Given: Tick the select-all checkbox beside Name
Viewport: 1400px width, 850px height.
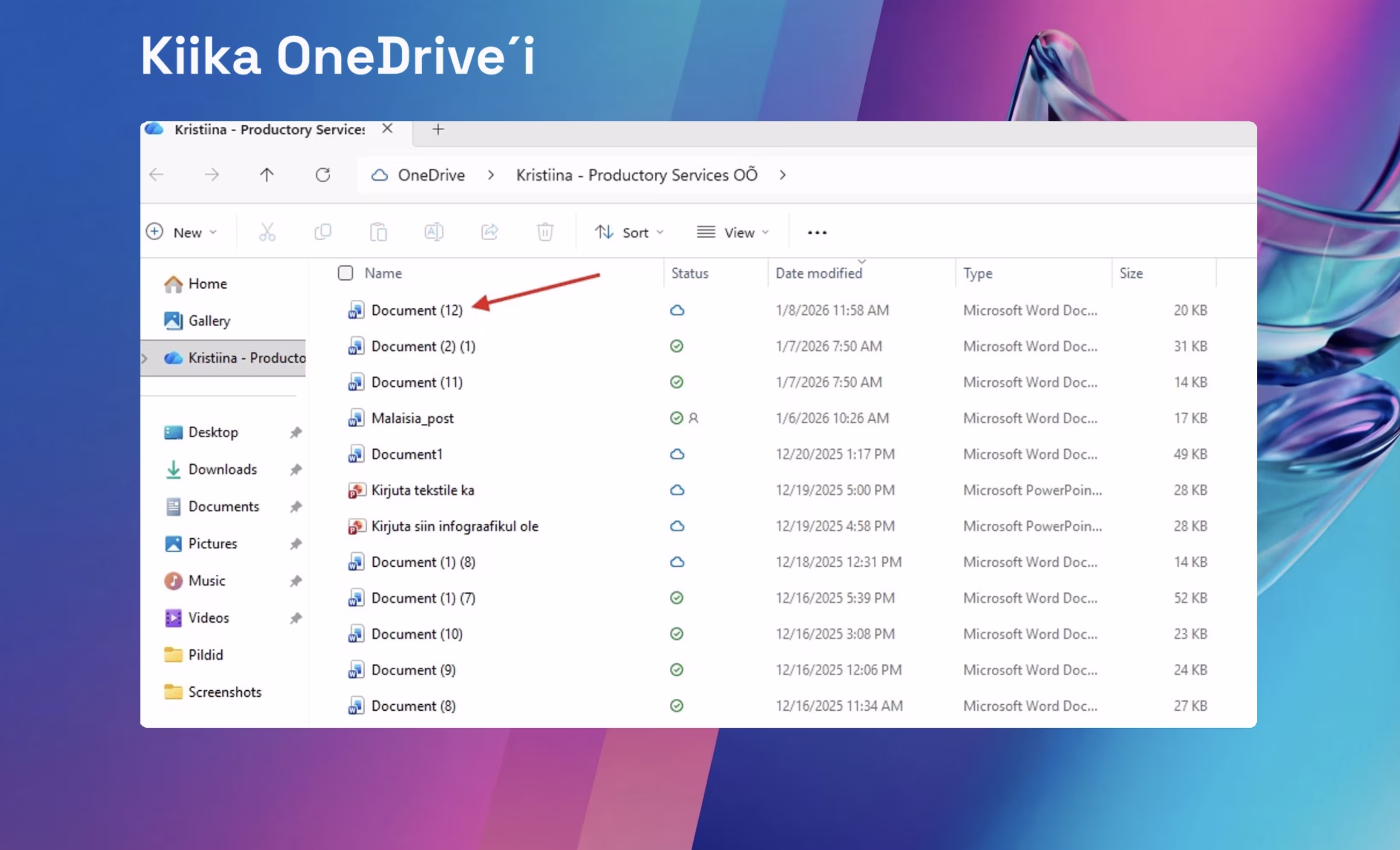Looking at the screenshot, I should (x=346, y=273).
